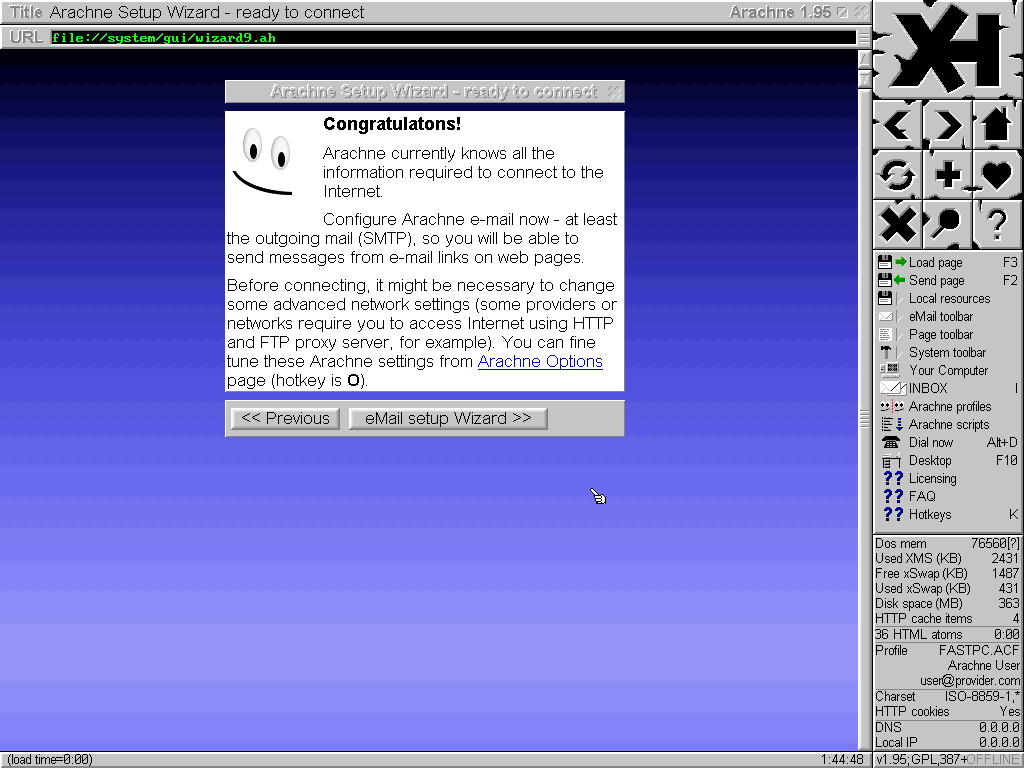The width and height of the screenshot is (1024, 768).
Task: Click the Licensing question marks icon
Action: click(893, 478)
